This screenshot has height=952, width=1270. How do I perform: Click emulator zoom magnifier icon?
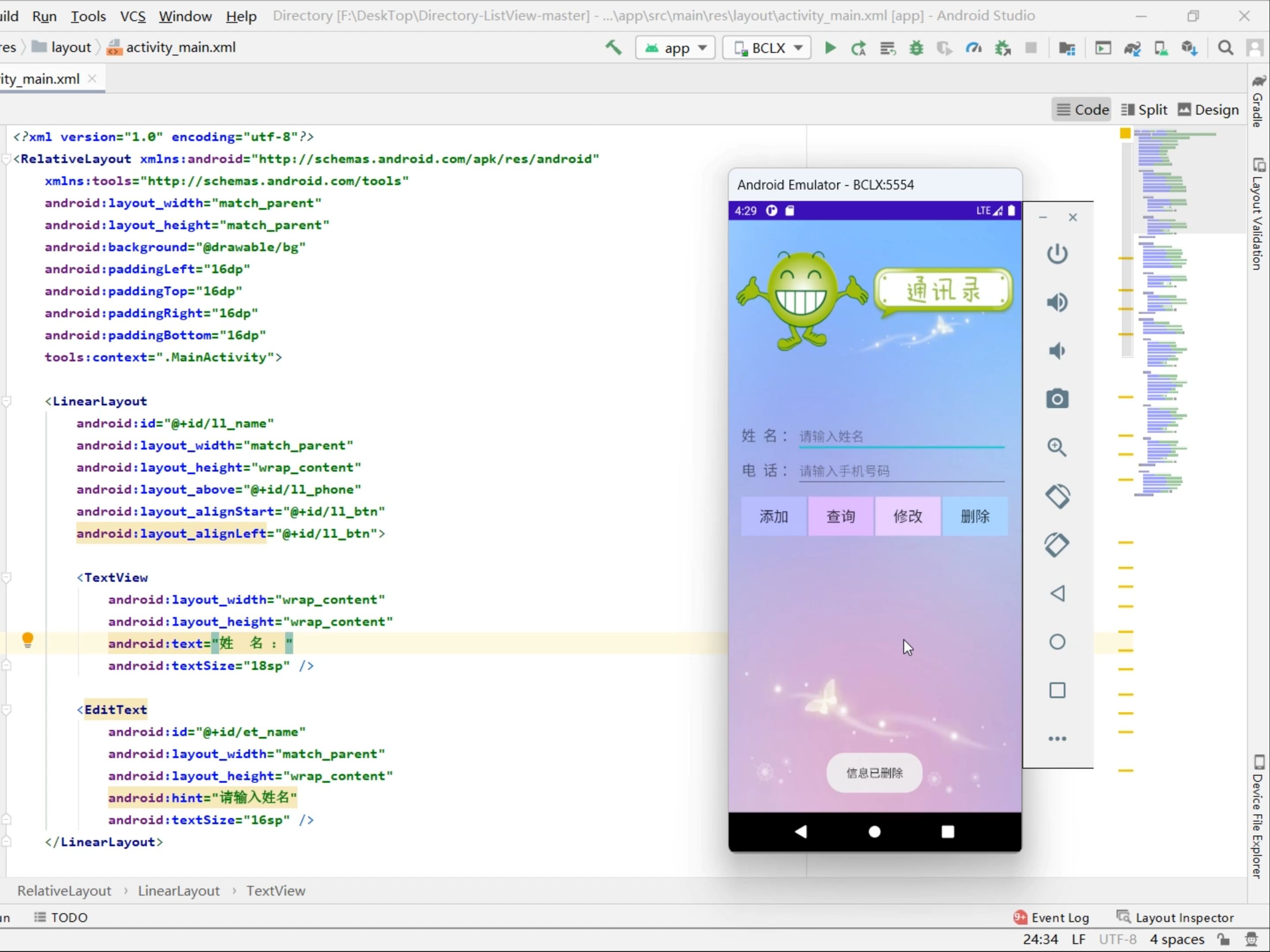(1057, 447)
